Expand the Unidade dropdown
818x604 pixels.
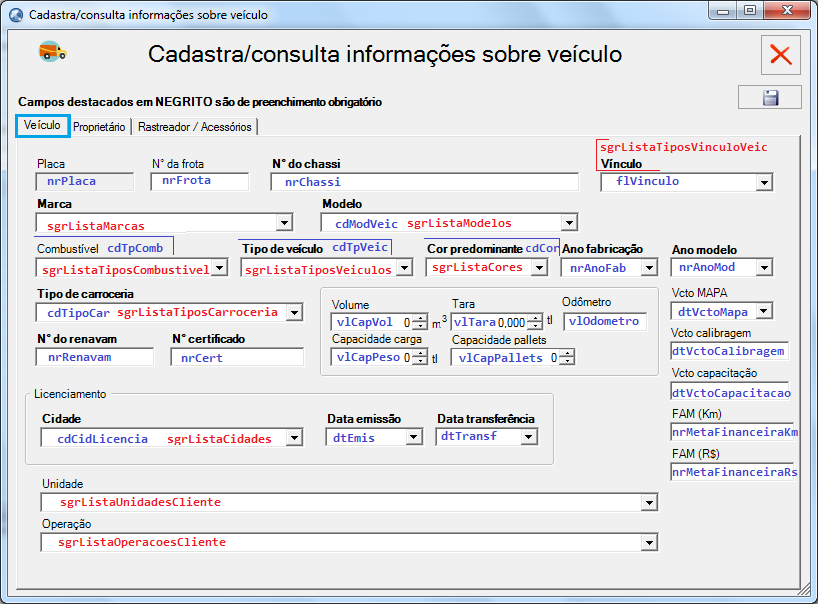tap(649, 503)
